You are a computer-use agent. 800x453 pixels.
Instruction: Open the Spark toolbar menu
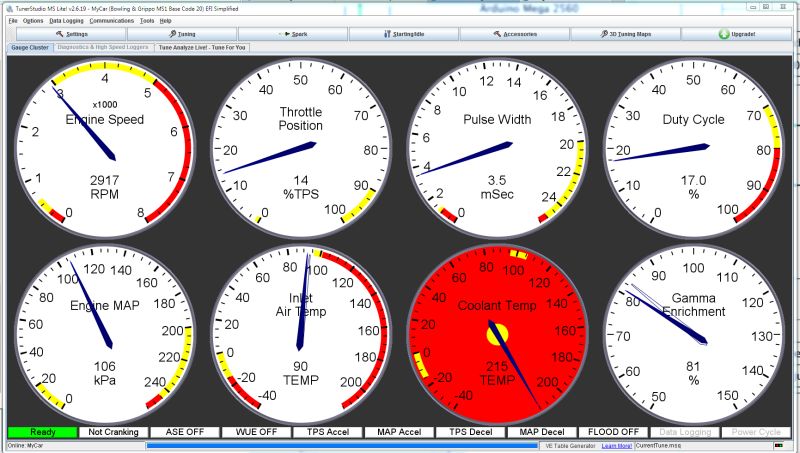(x=293, y=34)
